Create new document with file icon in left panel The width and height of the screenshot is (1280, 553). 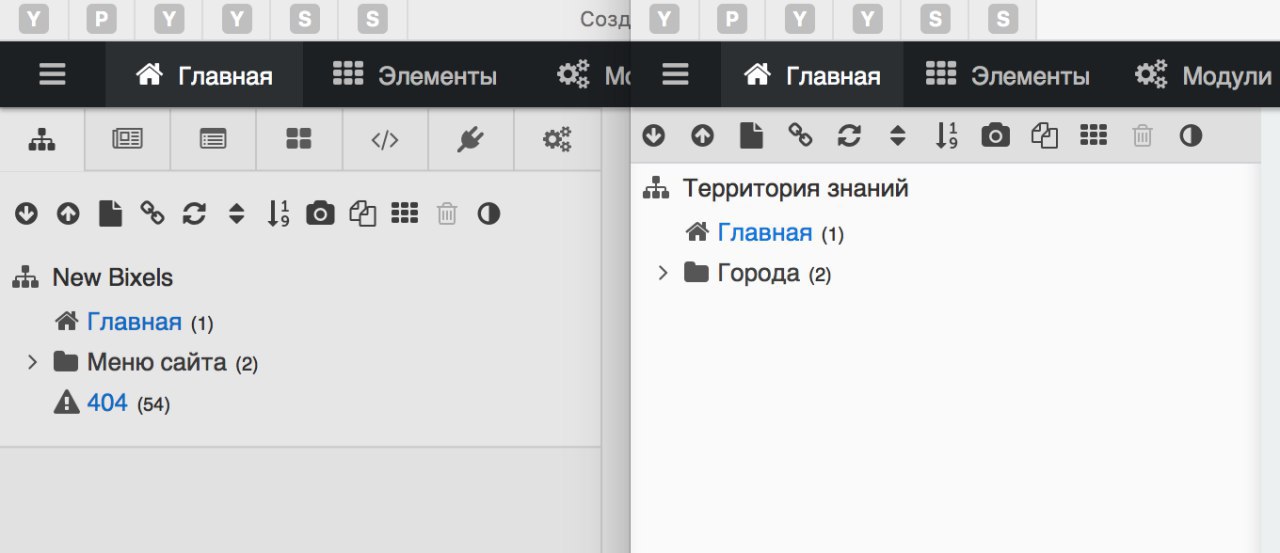pyautogui.click(x=110, y=213)
